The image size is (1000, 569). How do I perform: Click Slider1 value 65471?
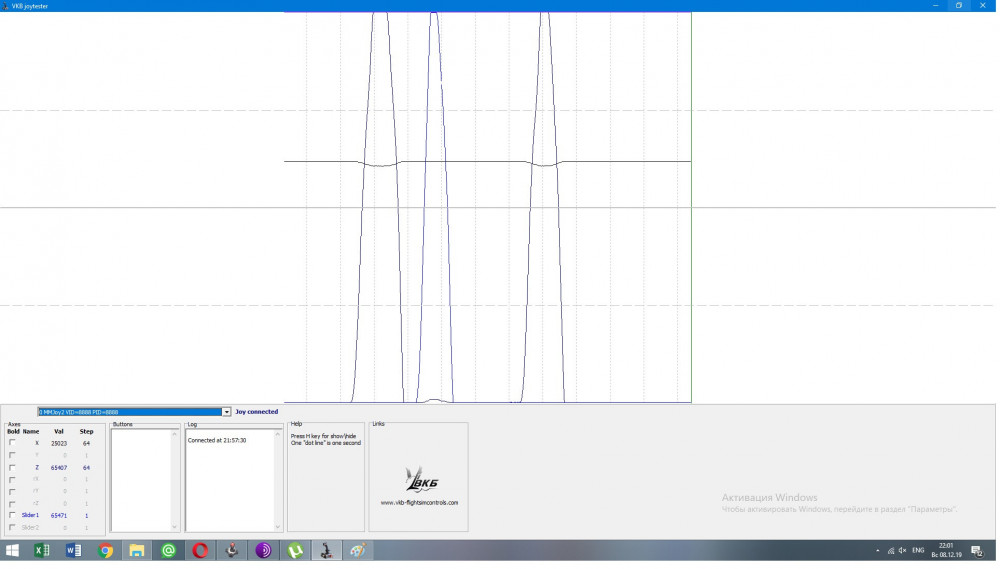click(59, 517)
